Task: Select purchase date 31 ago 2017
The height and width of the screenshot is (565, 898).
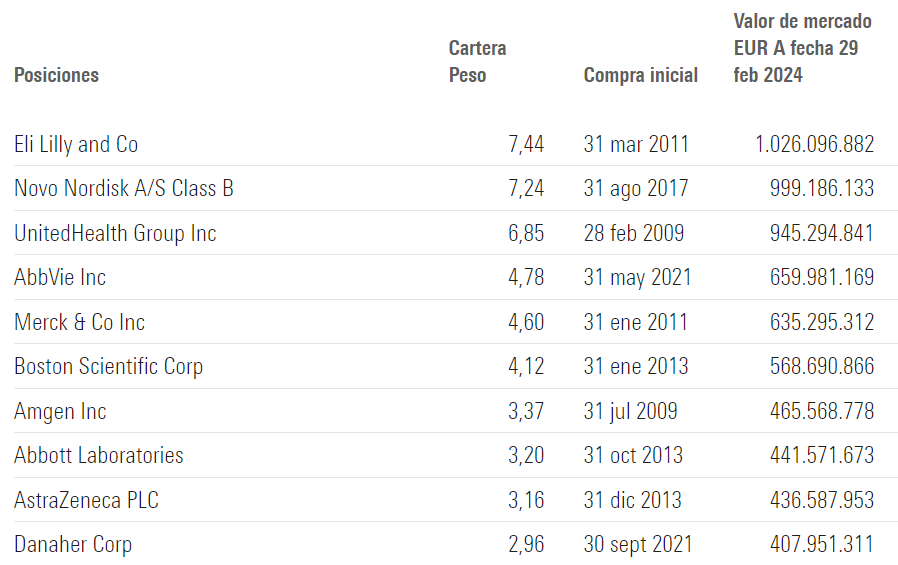Action: pos(636,188)
